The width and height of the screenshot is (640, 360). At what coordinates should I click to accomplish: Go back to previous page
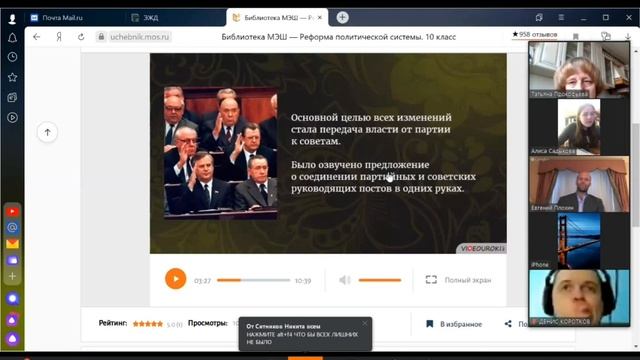[37, 37]
